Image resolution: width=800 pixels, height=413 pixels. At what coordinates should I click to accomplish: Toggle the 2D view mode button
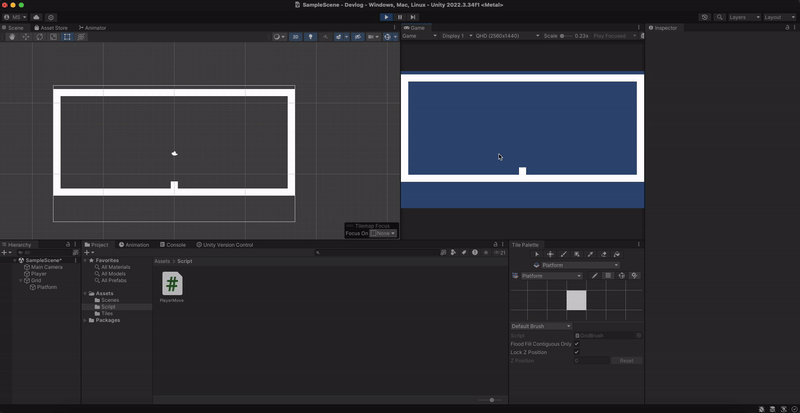pos(295,37)
